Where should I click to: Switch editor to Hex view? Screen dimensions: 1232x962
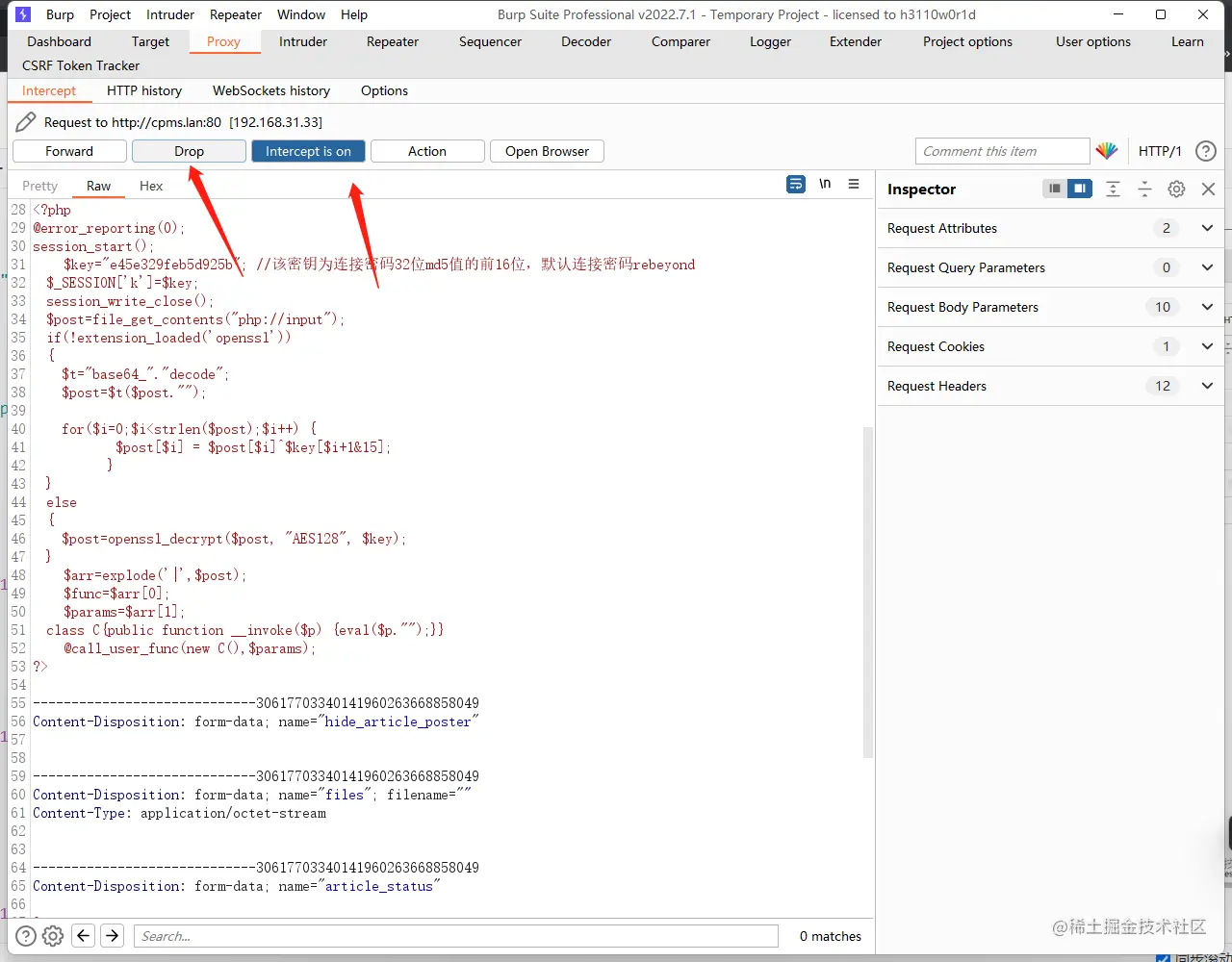pos(151,186)
